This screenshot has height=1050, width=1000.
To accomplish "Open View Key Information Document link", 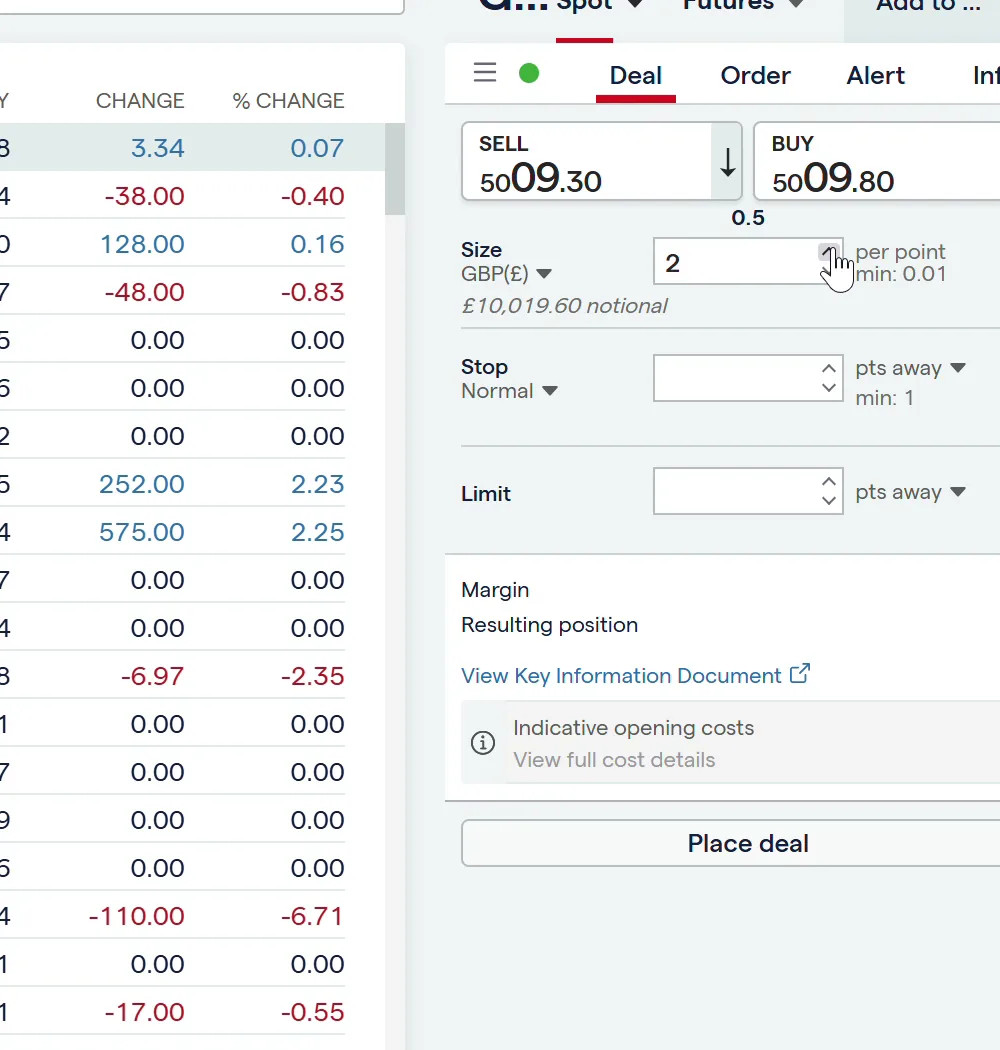I will point(621,676).
